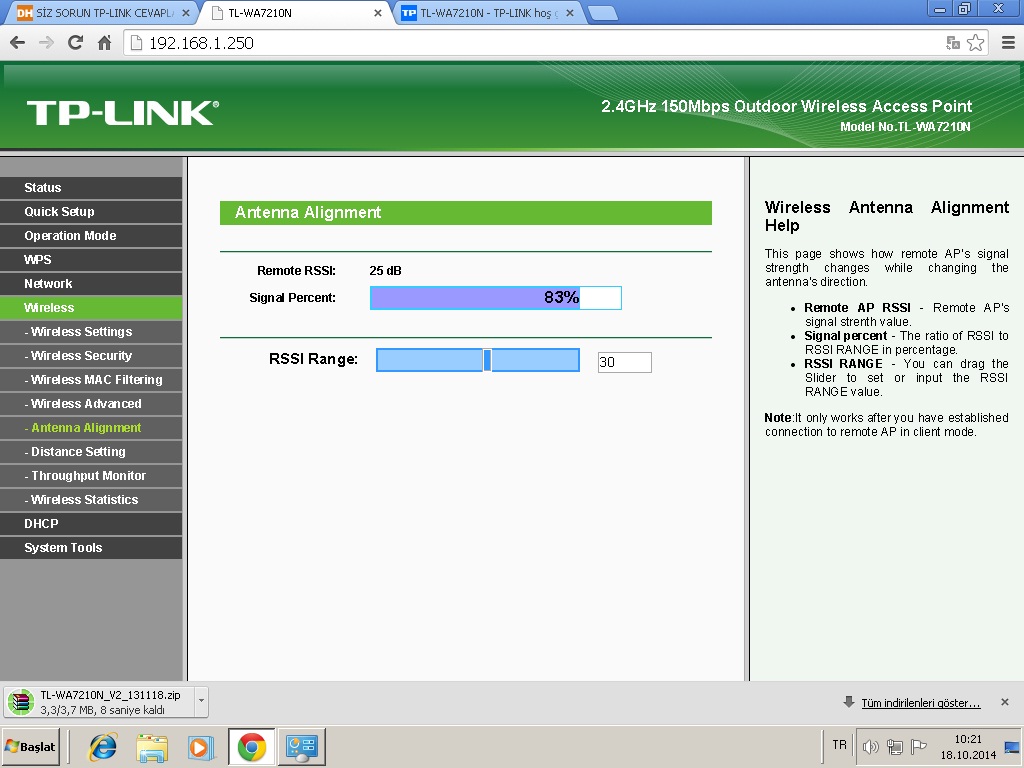Click the Başlat start button
1024x768 pixels.
31,747
